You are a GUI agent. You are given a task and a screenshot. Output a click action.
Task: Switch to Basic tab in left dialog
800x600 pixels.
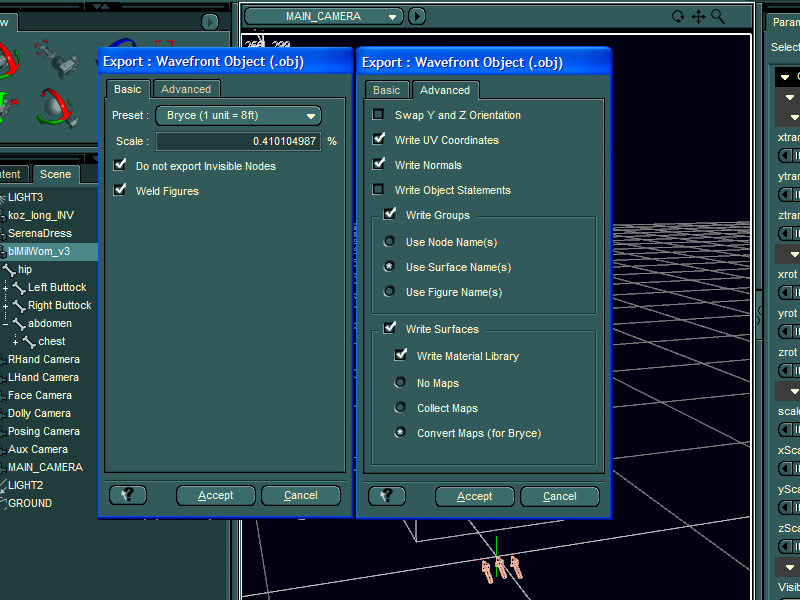click(128, 89)
